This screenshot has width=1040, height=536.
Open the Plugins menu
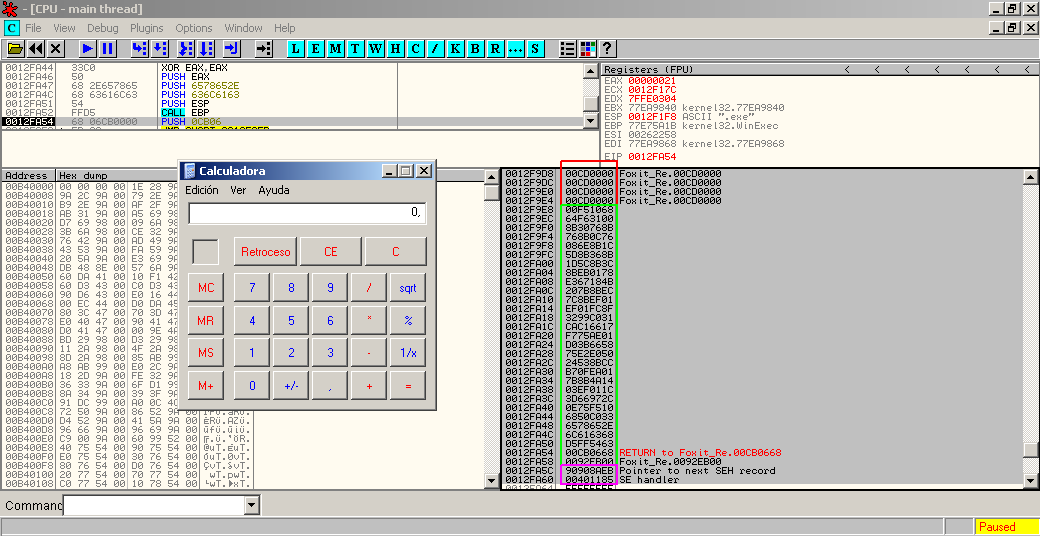[x=147, y=28]
